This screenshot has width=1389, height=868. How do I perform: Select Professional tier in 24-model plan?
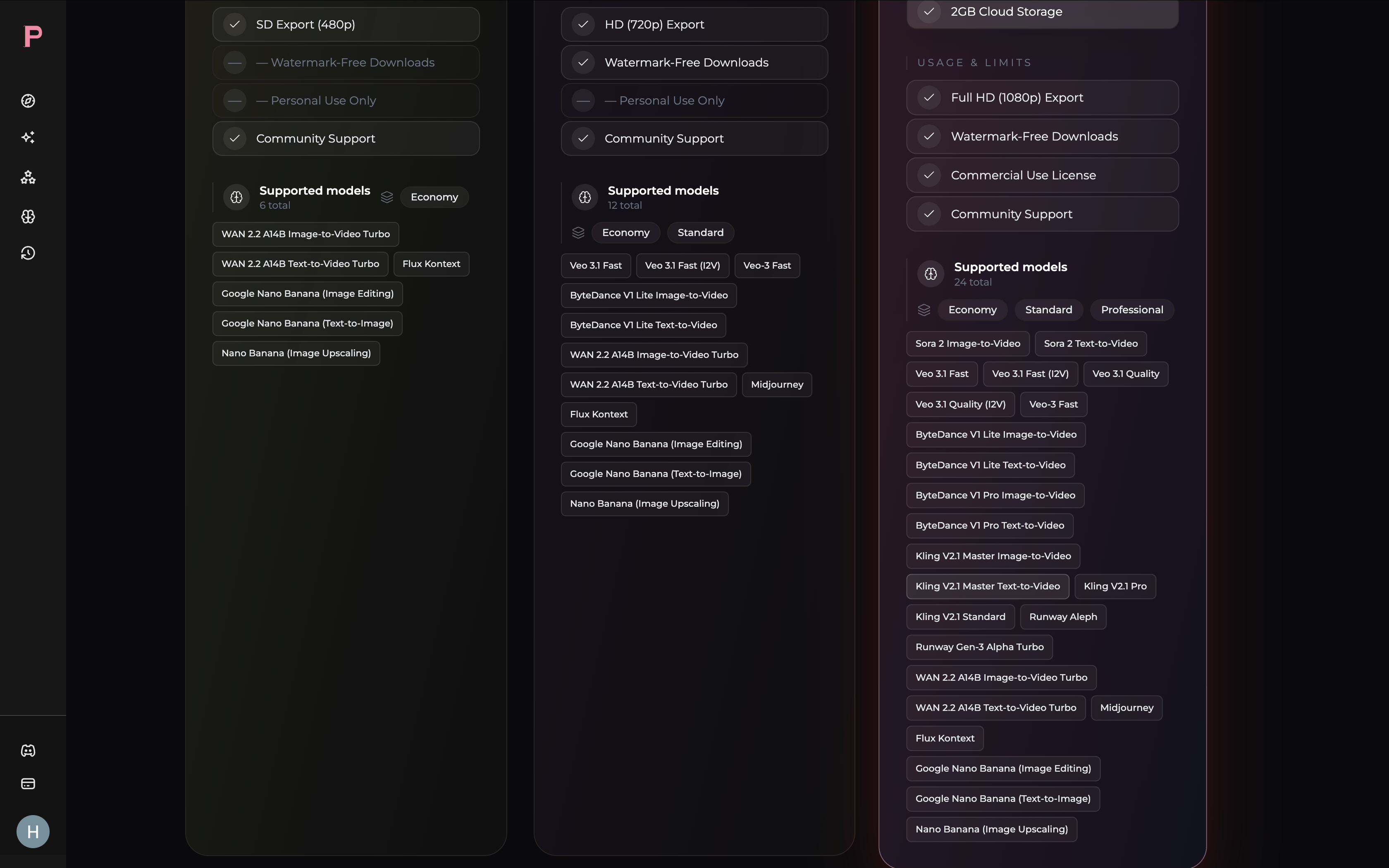tap(1132, 310)
